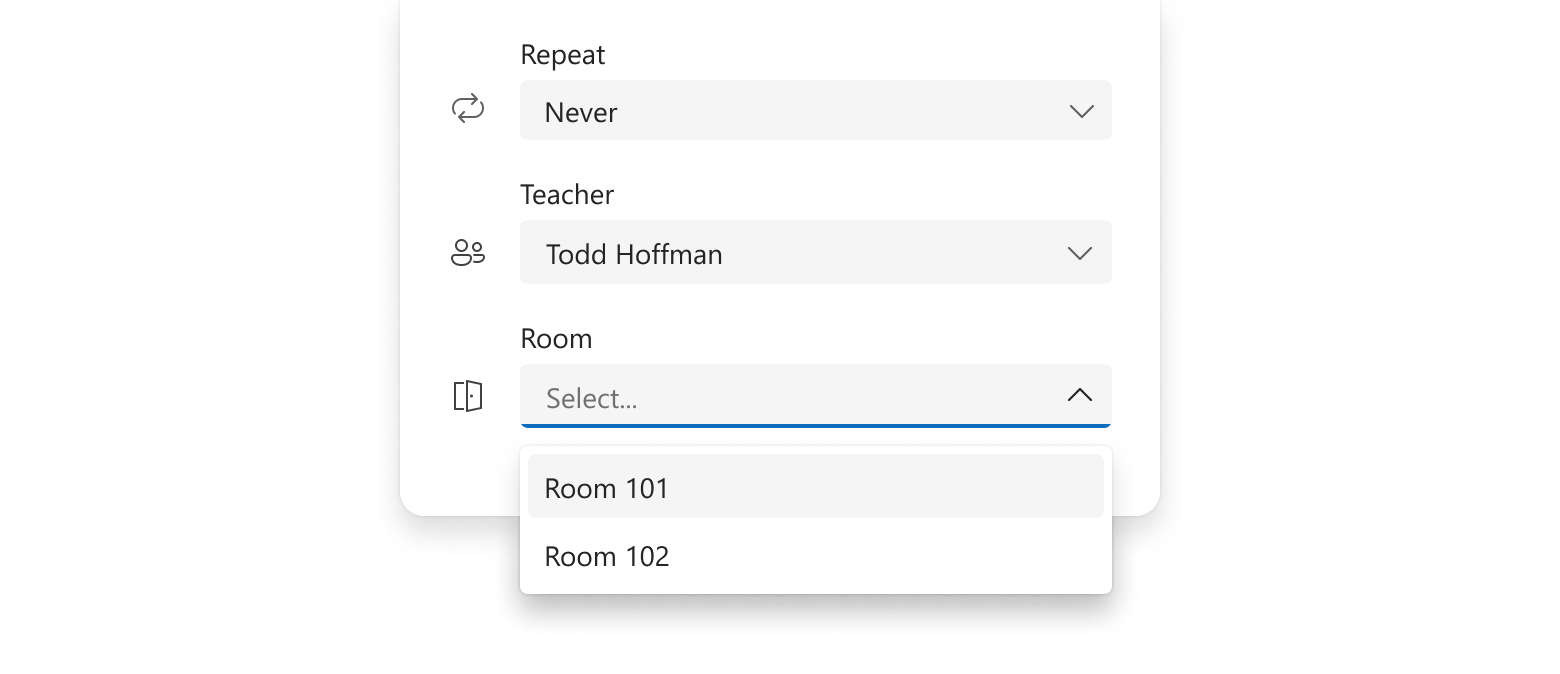Click the upward chevron on the Room field
The width and height of the screenshot is (1560, 674).
click(1079, 395)
